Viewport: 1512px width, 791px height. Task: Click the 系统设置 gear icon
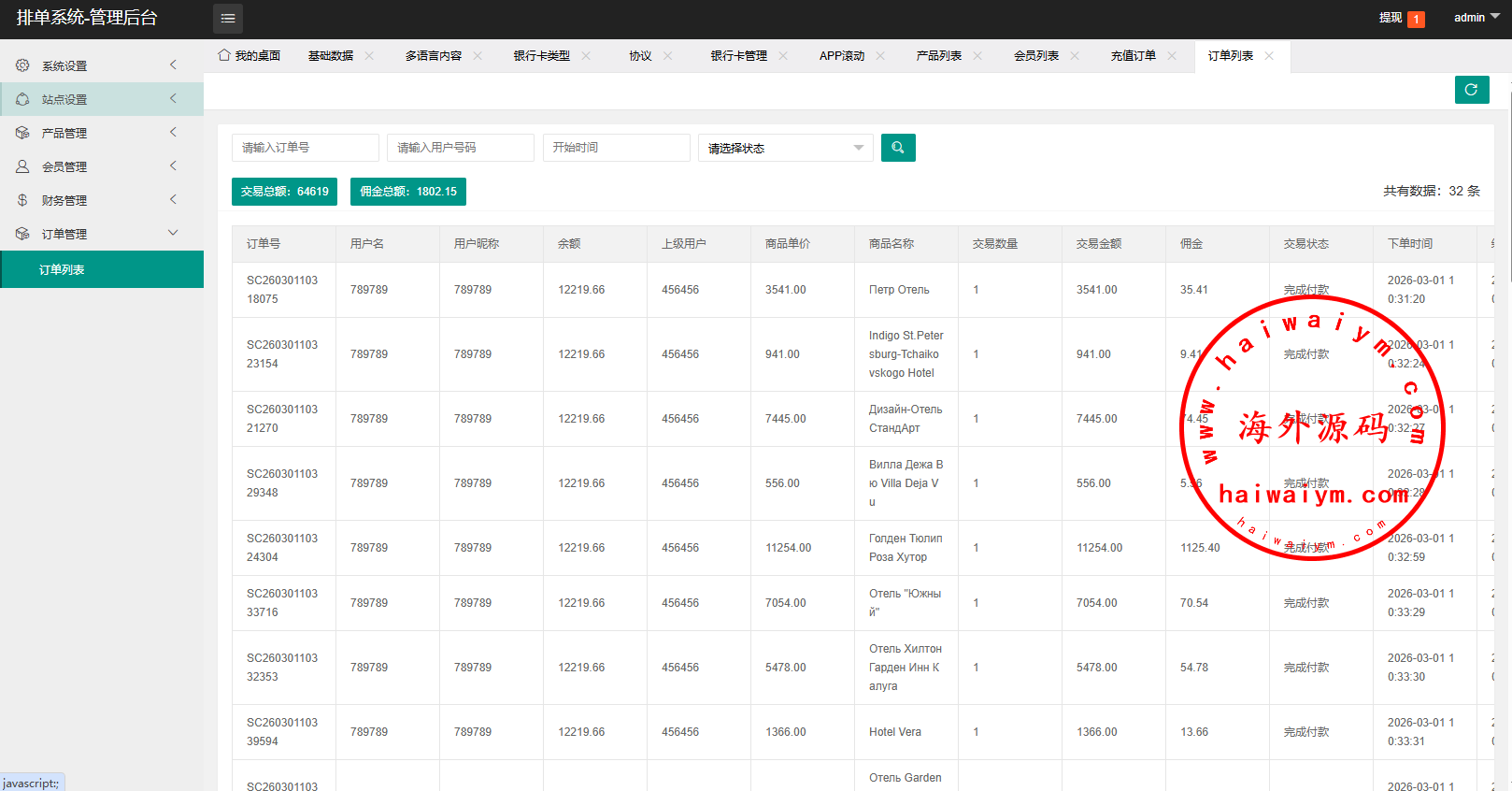click(x=22, y=65)
